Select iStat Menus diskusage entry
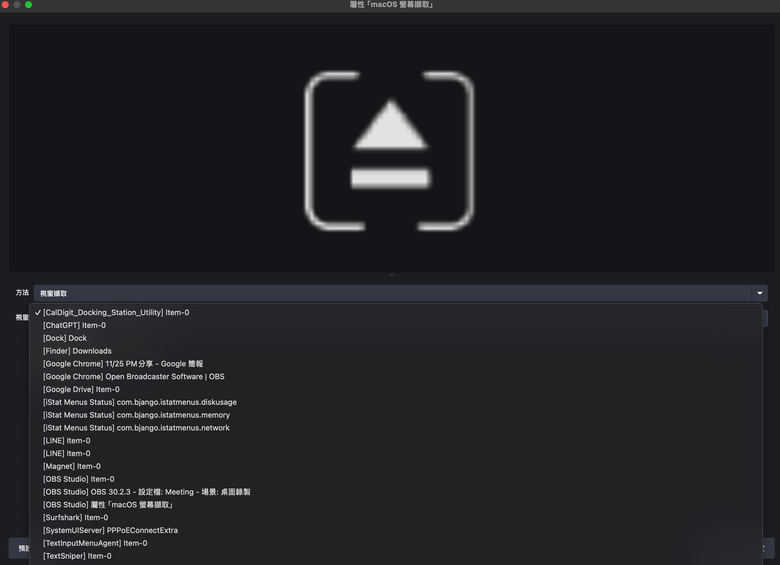 pyautogui.click(x=395, y=402)
